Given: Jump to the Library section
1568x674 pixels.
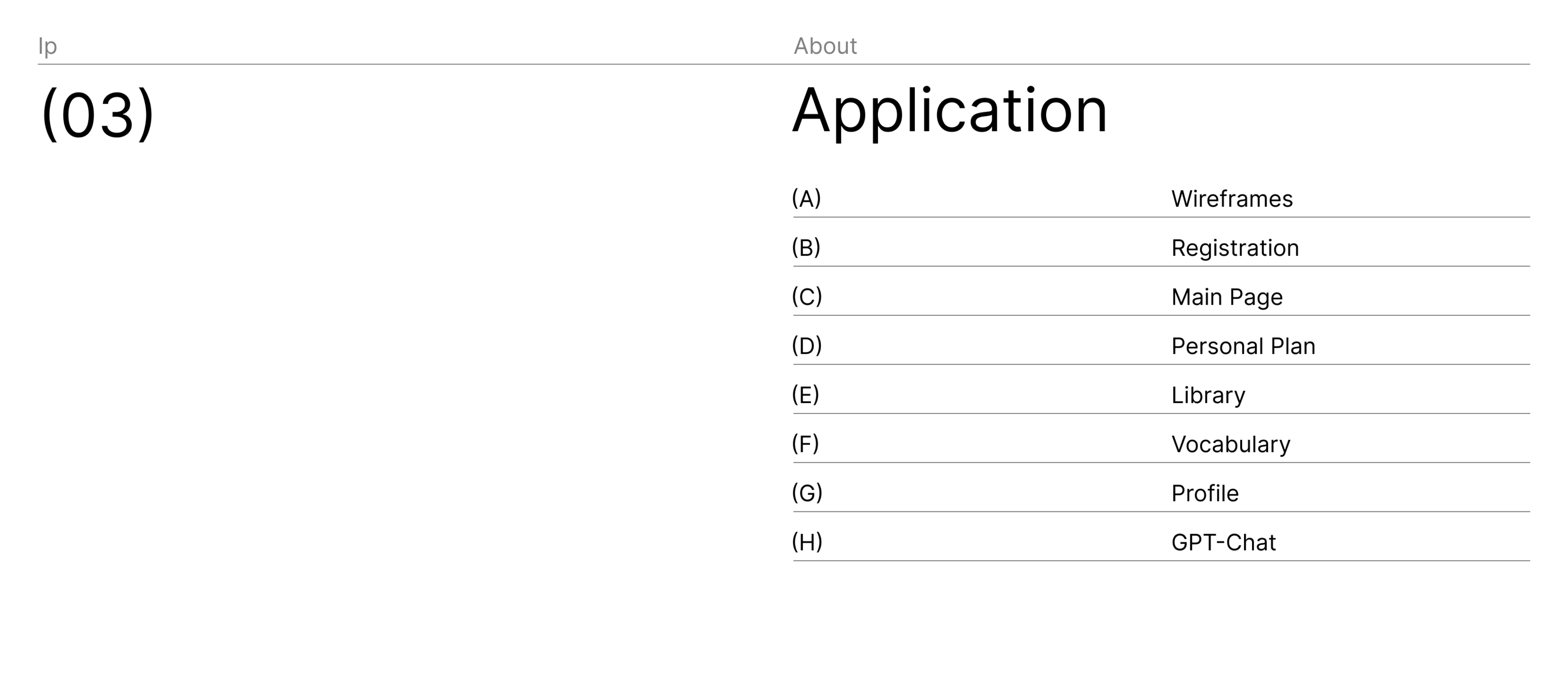Looking at the screenshot, I should 1208,395.
